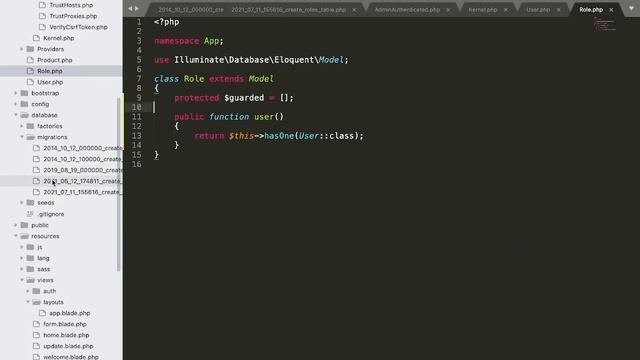The image size is (640, 360).
Task: Click the file icon beside home.blade.php
Action: pos(36,335)
